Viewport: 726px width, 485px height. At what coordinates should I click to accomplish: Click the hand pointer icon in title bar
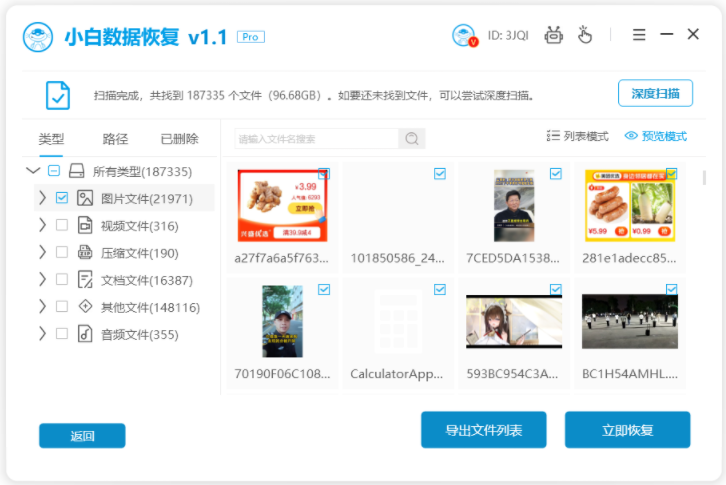(585, 35)
